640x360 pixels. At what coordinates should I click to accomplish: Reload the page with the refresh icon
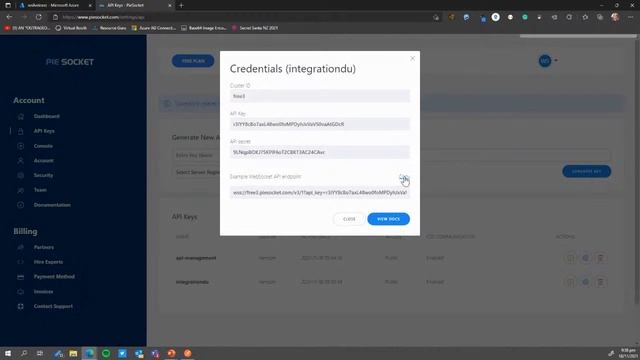pyautogui.click(x=38, y=17)
